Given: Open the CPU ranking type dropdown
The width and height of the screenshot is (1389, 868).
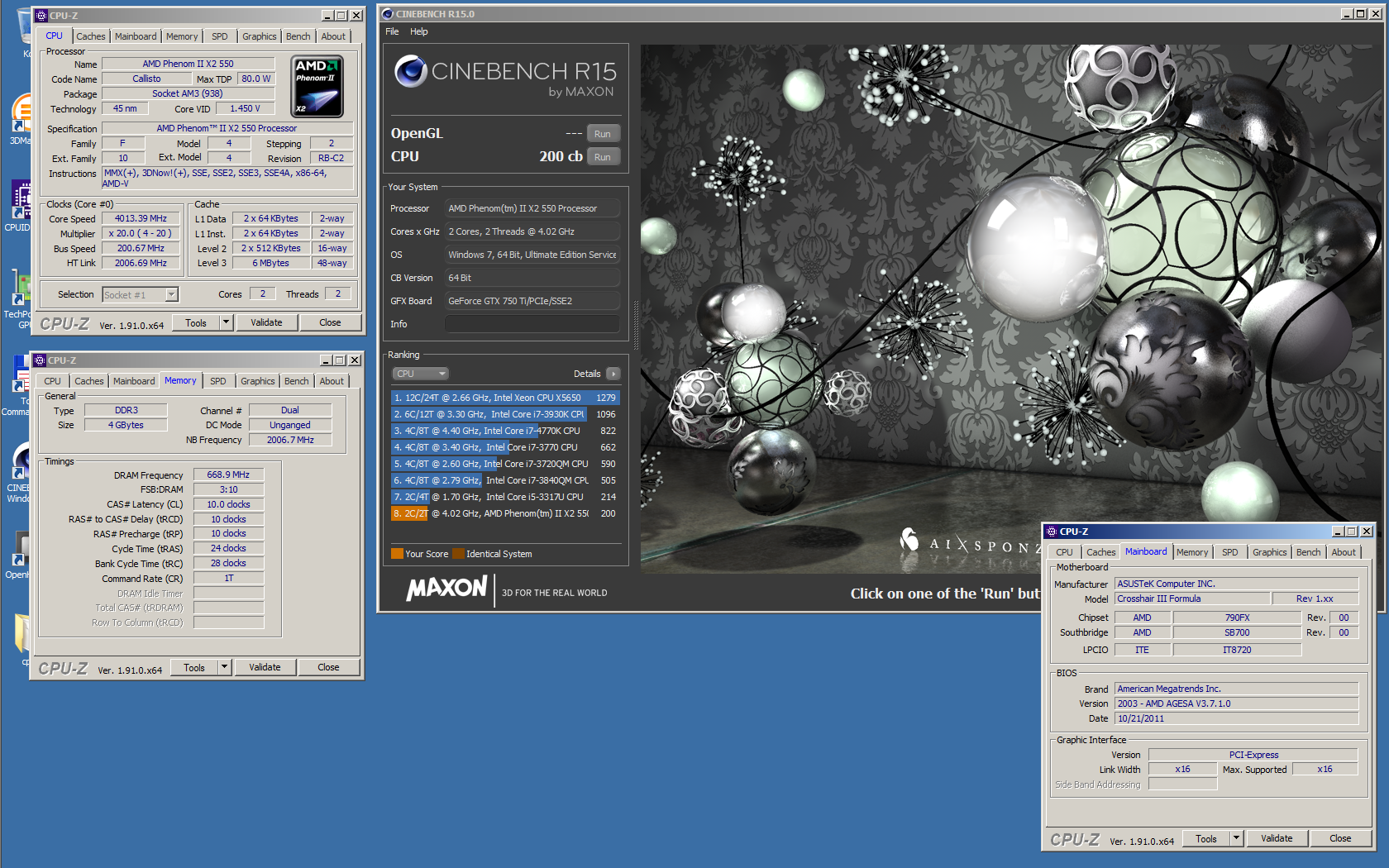Looking at the screenshot, I should 420,374.
